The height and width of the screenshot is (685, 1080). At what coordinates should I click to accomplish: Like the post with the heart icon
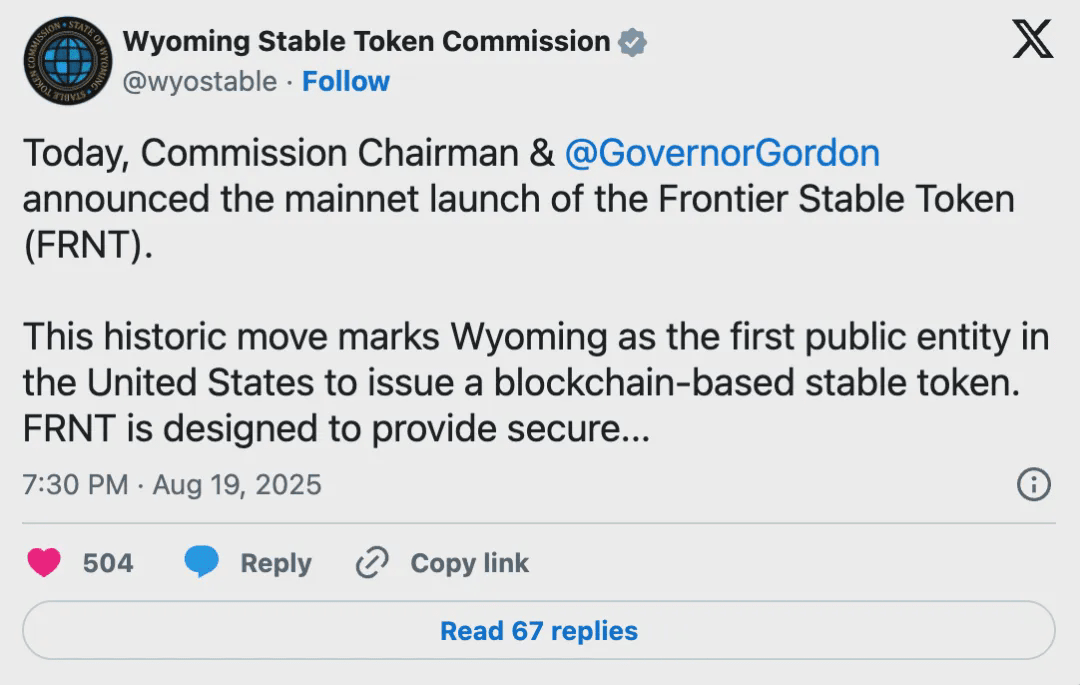44,563
